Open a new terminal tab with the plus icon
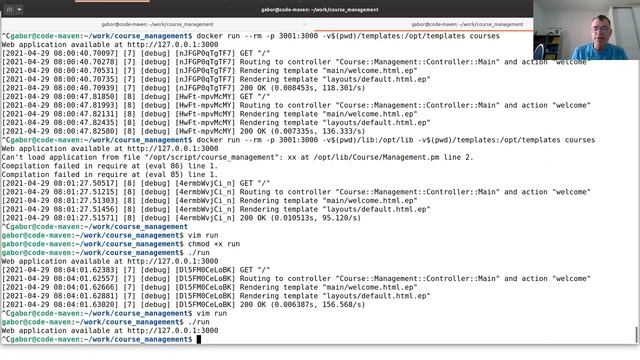This screenshot has height=360, width=640. coord(9,9)
